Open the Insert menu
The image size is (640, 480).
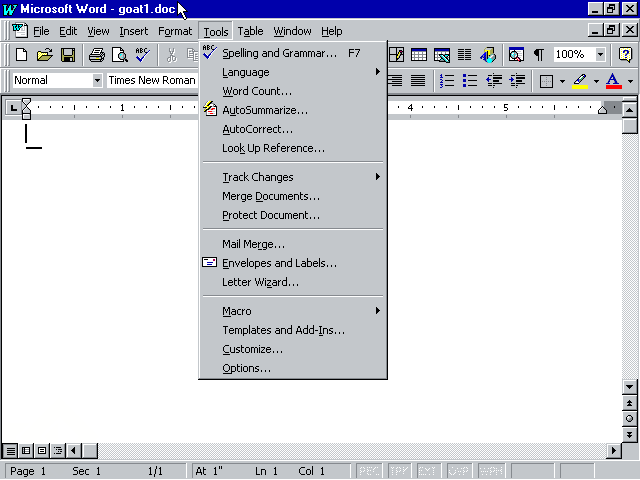pyautogui.click(x=133, y=31)
